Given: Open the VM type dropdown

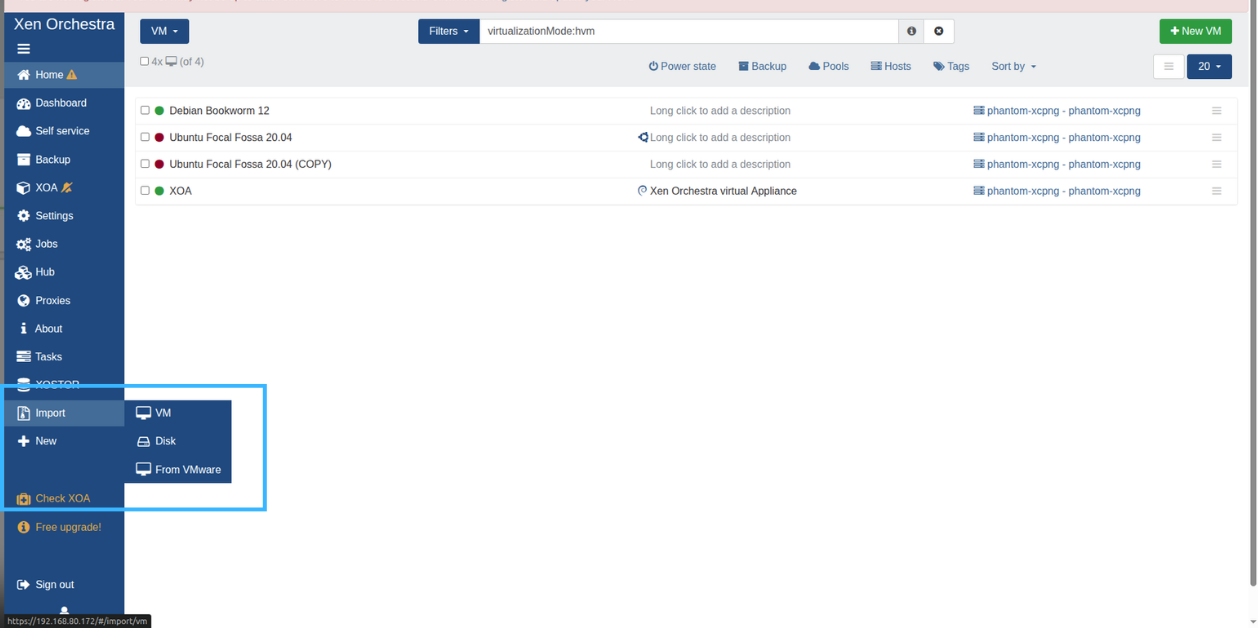Looking at the screenshot, I should pyautogui.click(x=164, y=31).
